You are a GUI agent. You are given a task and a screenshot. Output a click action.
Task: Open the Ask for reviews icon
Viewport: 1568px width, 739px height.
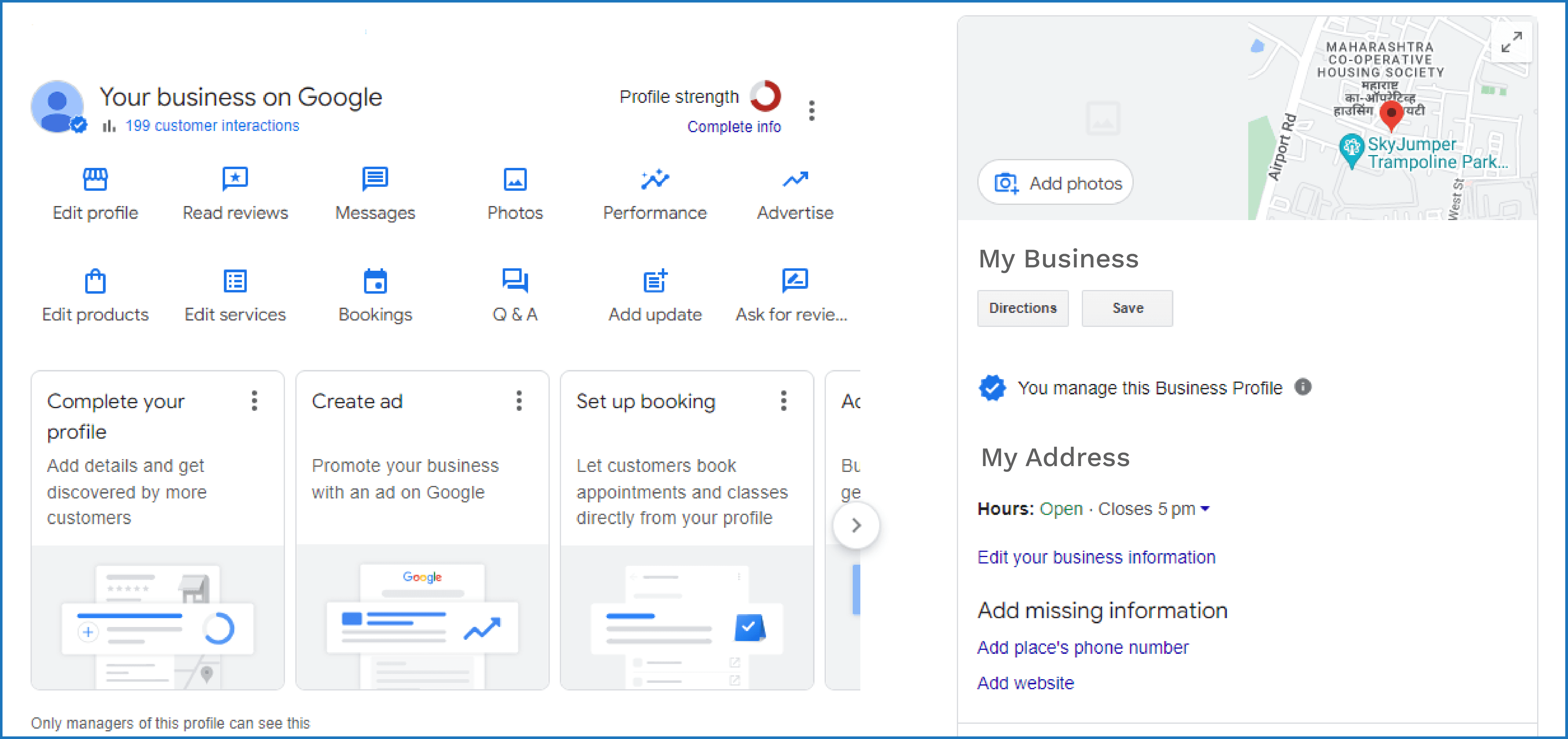pyautogui.click(x=795, y=281)
